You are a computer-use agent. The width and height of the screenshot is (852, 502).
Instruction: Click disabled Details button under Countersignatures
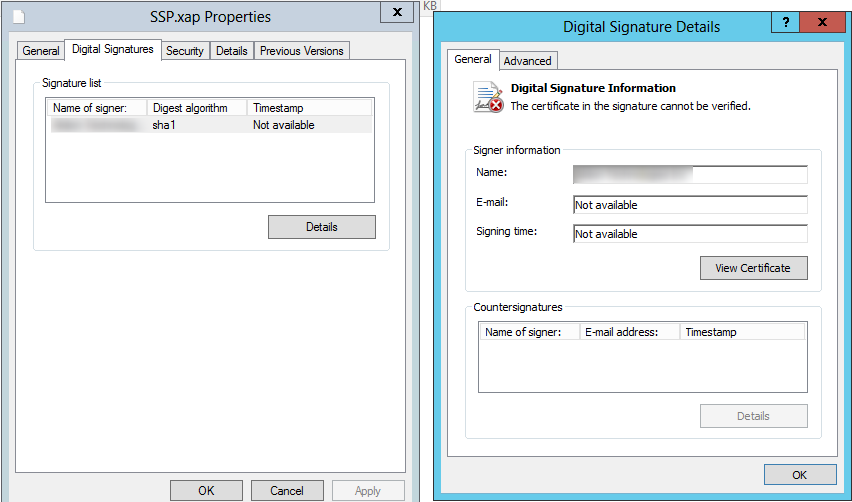click(753, 416)
